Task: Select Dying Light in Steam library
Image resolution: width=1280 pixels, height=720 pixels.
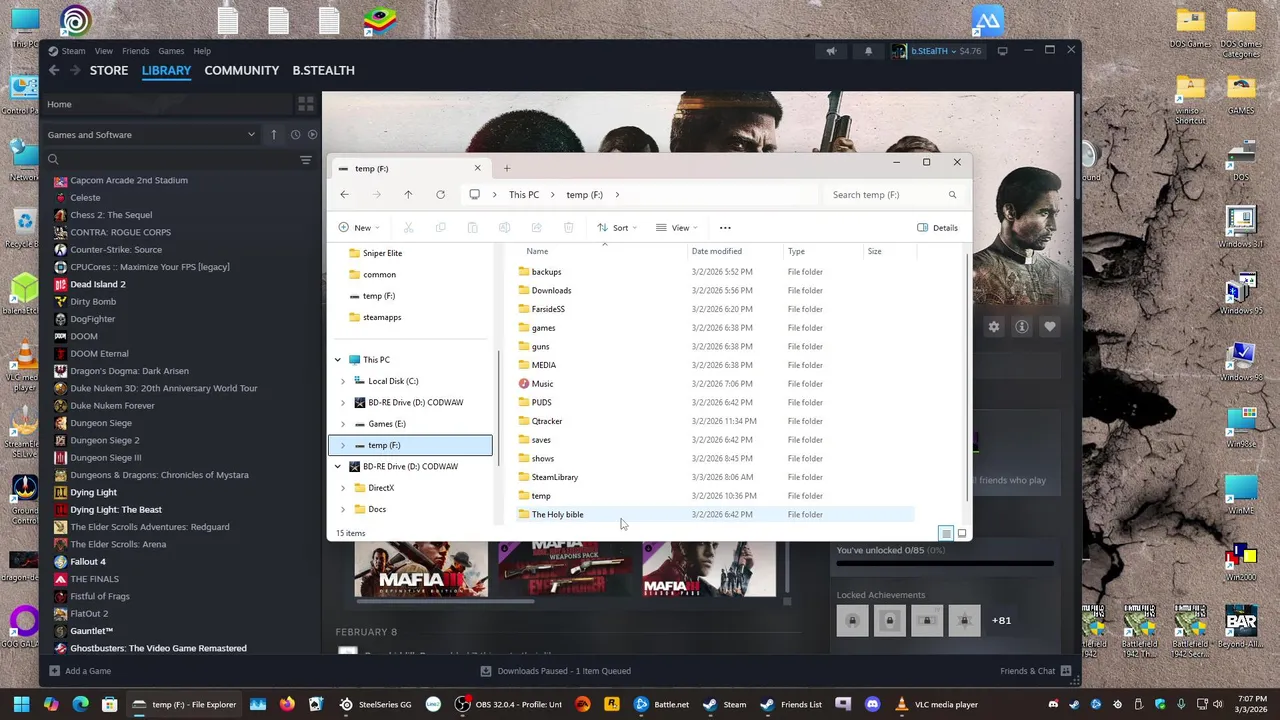Action: point(93,492)
